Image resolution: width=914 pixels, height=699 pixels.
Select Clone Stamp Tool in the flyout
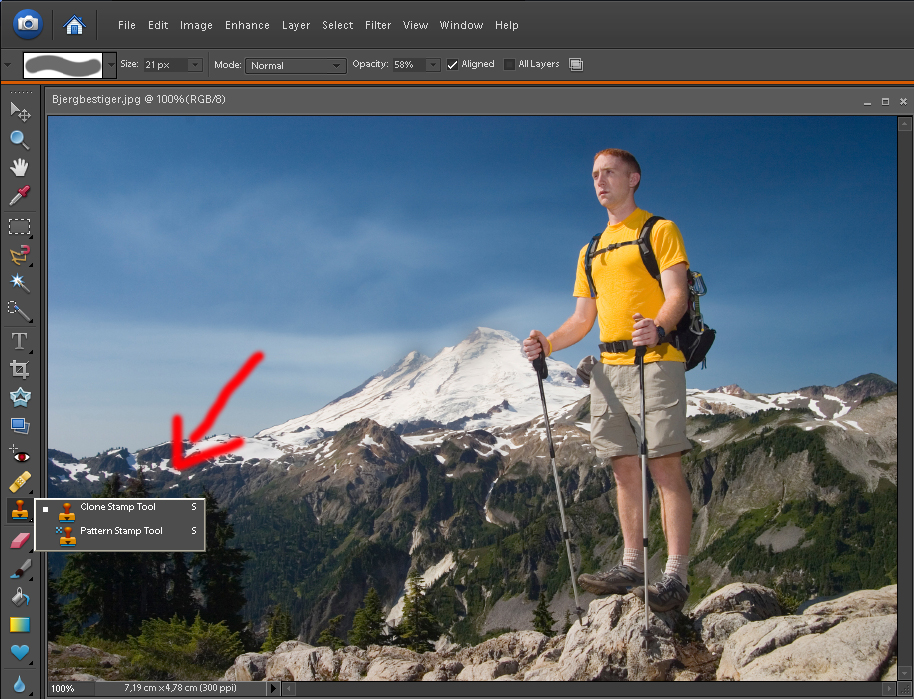point(118,508)
